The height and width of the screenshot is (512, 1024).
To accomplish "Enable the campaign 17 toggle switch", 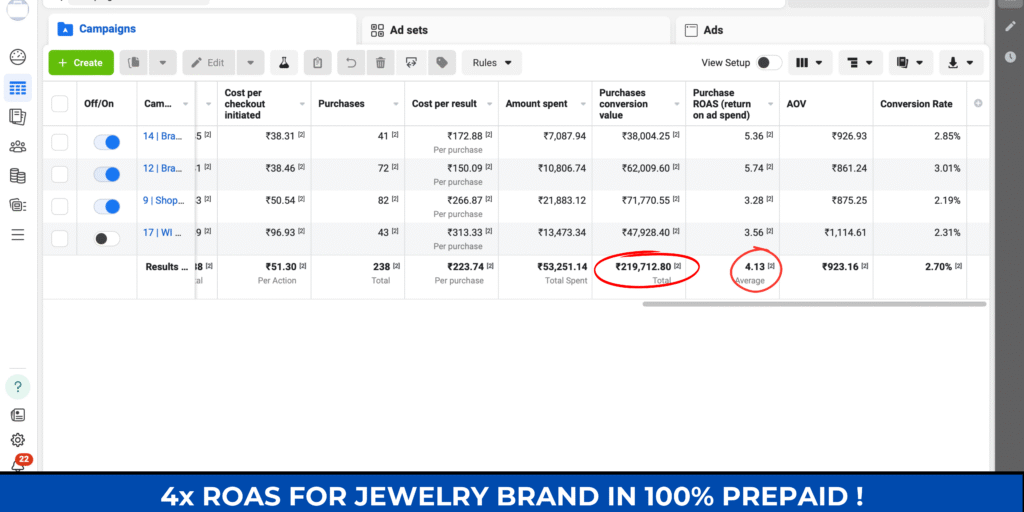I will click(106, 238).
